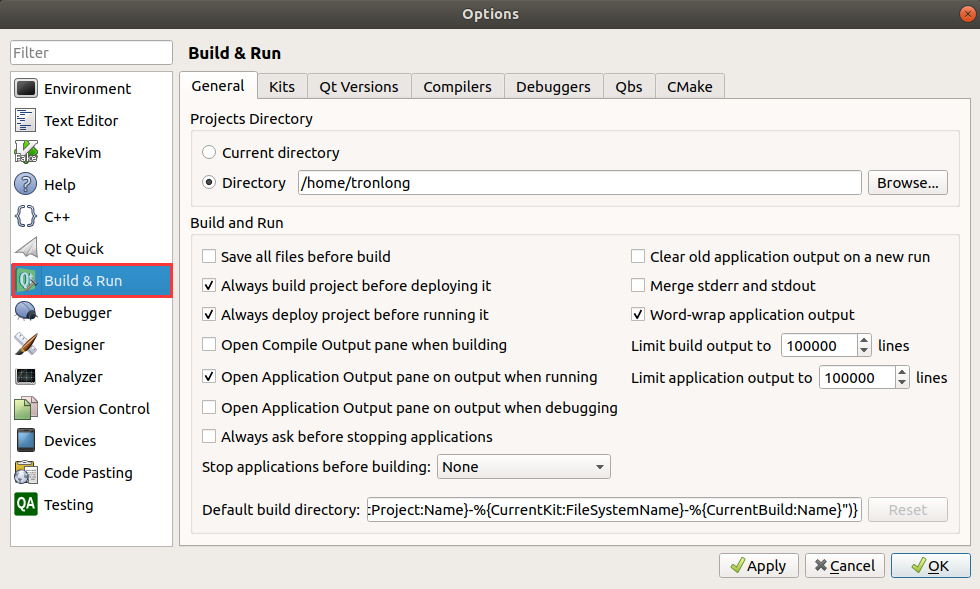Open the Environment settings icon
Viewport: 980px width, 589px height.
[x=27, y=89]
